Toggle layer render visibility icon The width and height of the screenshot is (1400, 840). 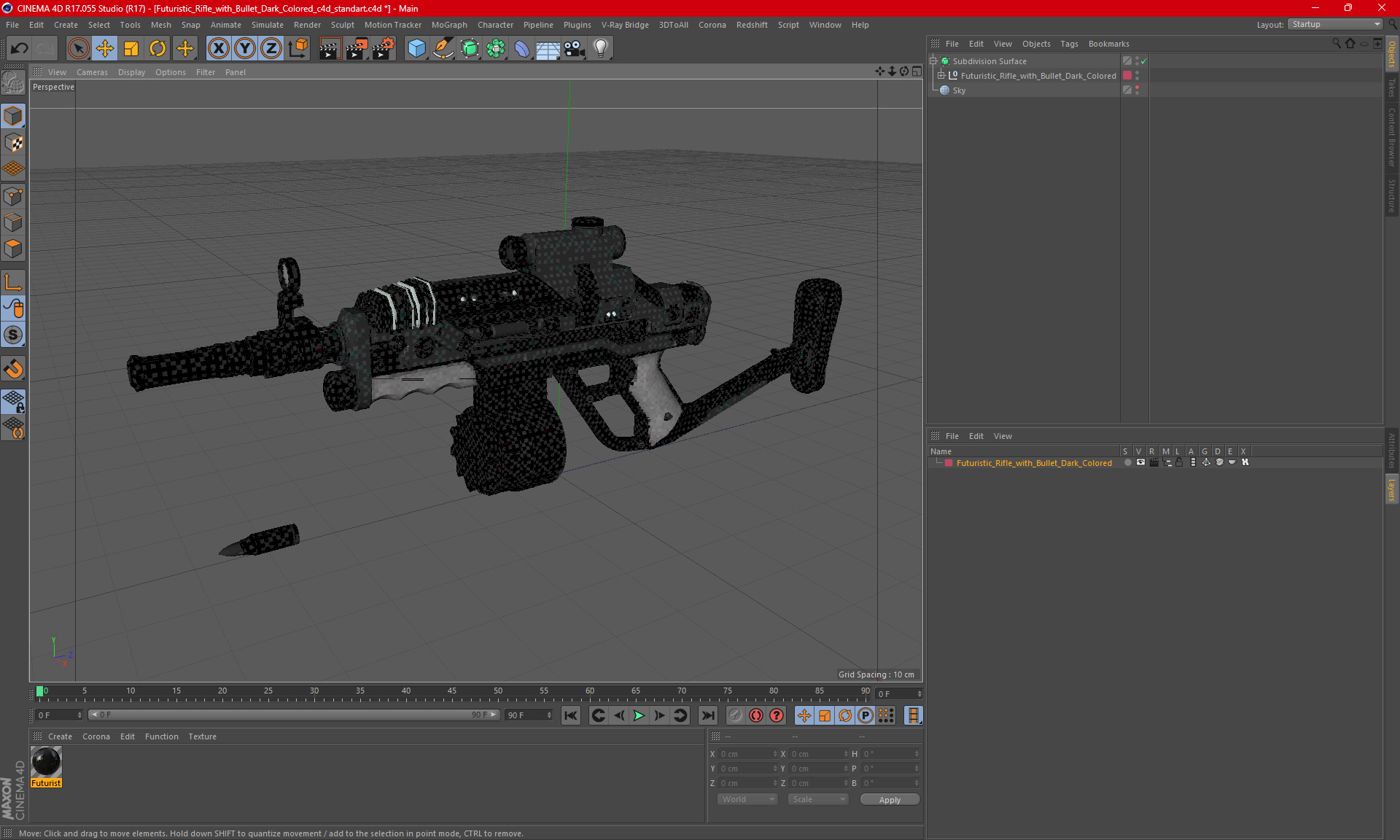pyautogui.click(x=1154, y=462)
